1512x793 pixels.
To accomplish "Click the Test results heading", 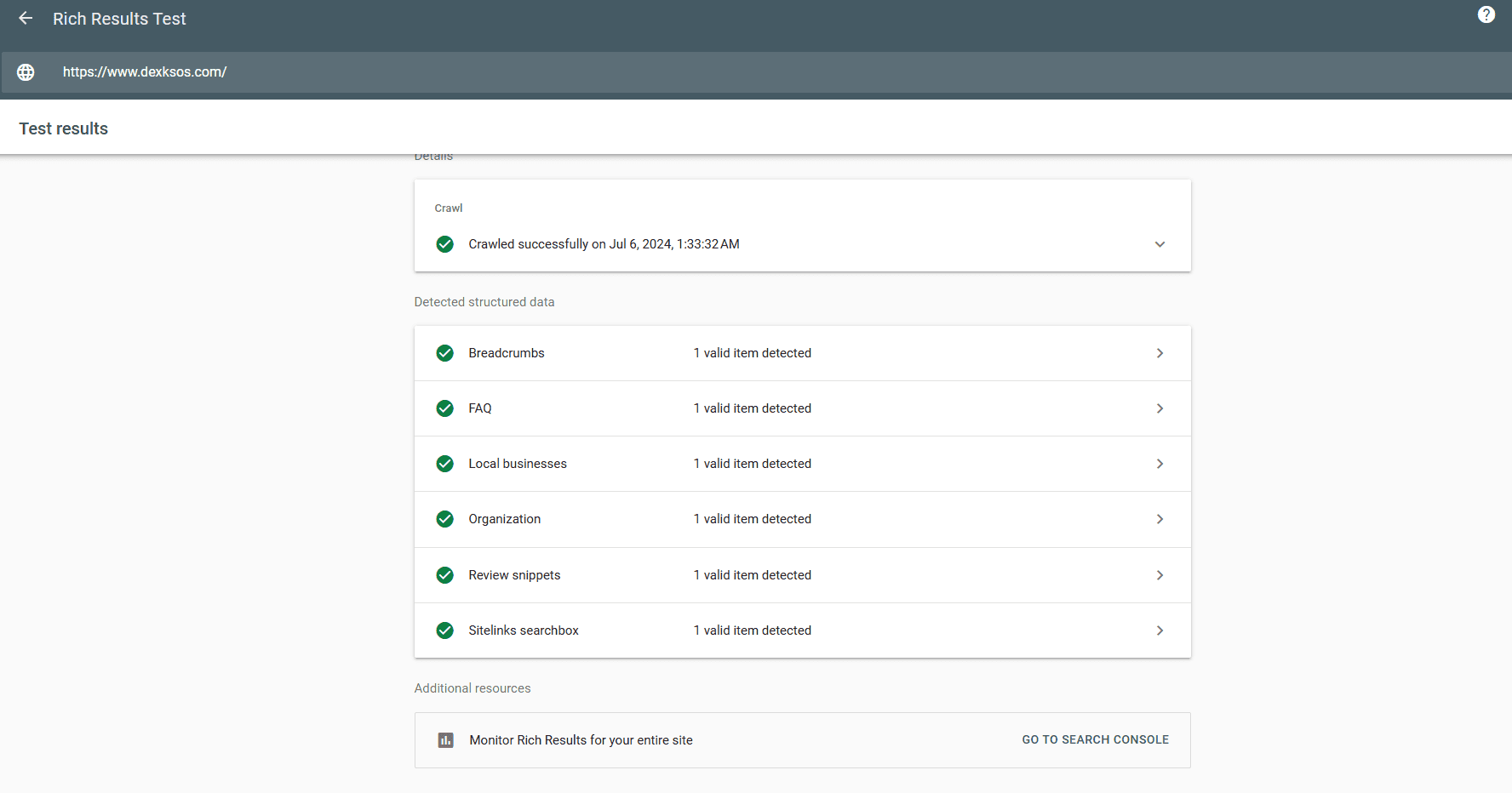I will pos(64,128).
